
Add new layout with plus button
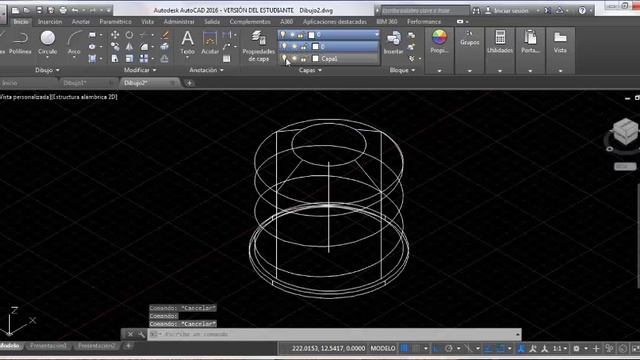[128, 346]
